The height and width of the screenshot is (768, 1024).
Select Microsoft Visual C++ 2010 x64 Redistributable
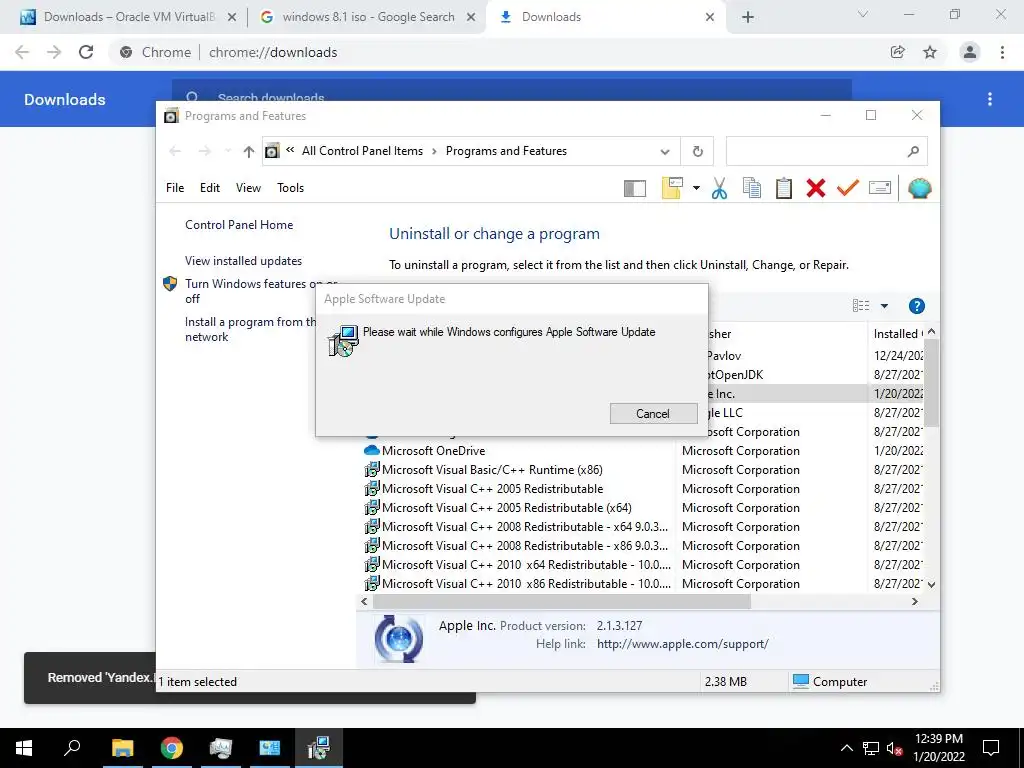[x=517, y=564]
